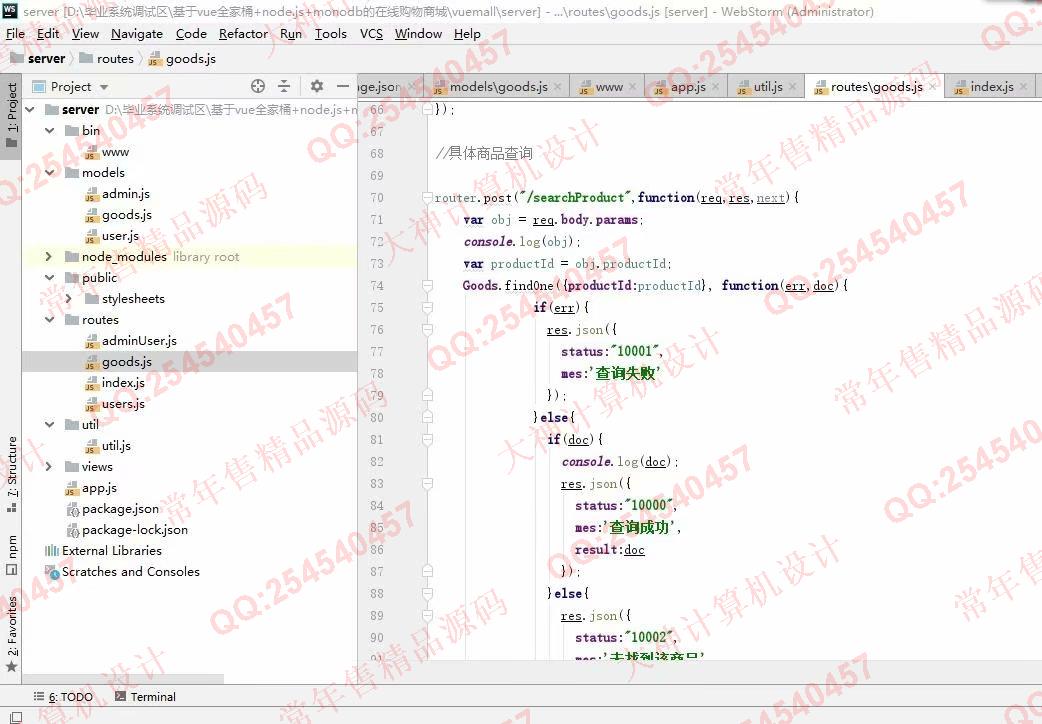The height and width of the screenshot is (724, 1042).
Task: Open the Refactor menu
Action: click(x=243, y=33)
